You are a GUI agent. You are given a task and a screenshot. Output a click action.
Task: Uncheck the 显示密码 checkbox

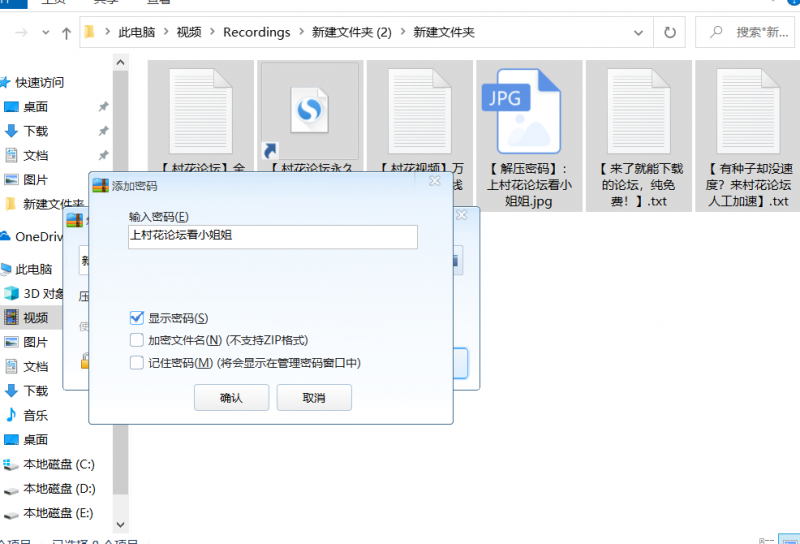coord(137,318)
